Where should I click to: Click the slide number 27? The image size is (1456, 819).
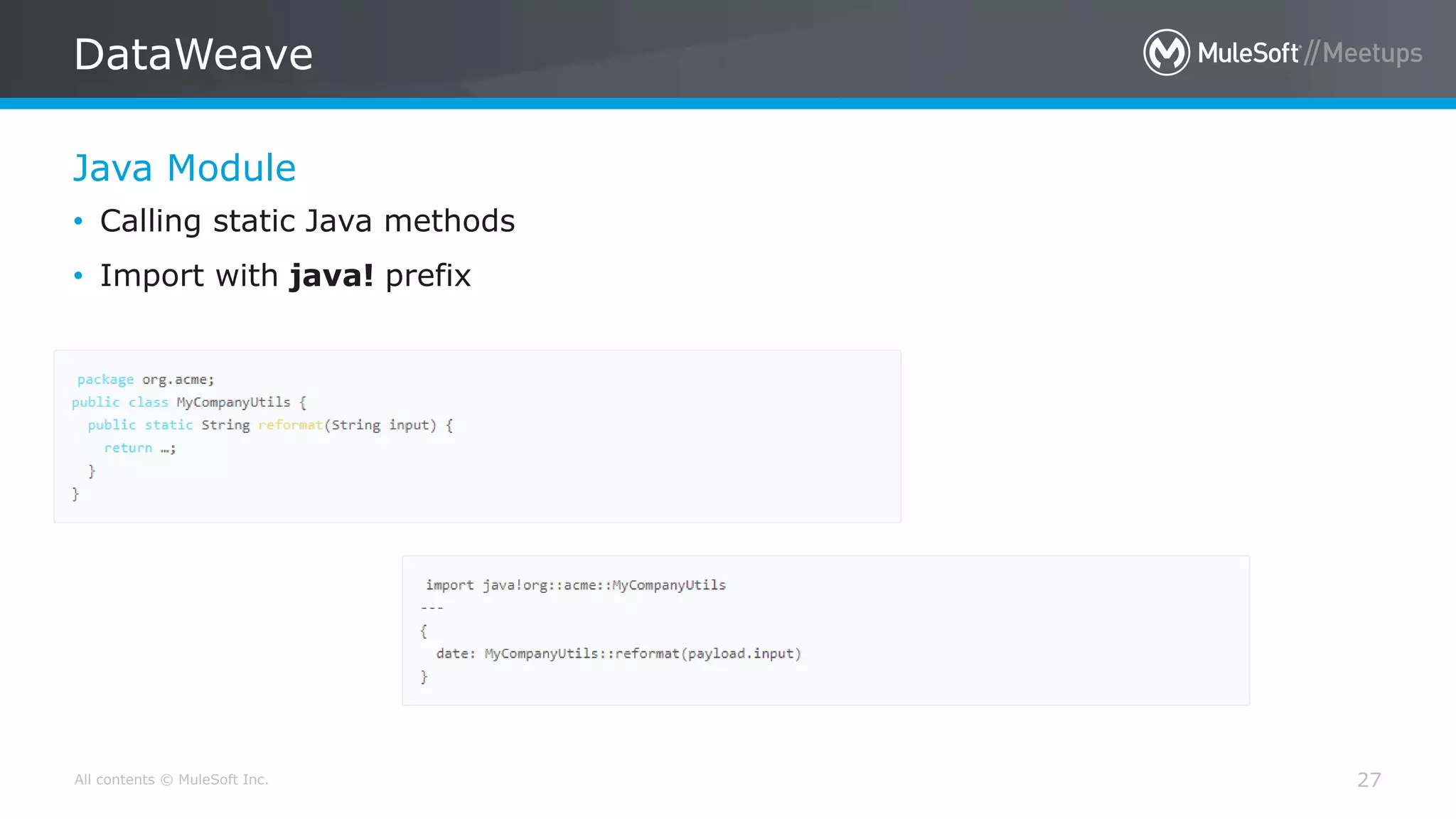click(1369, 780)
